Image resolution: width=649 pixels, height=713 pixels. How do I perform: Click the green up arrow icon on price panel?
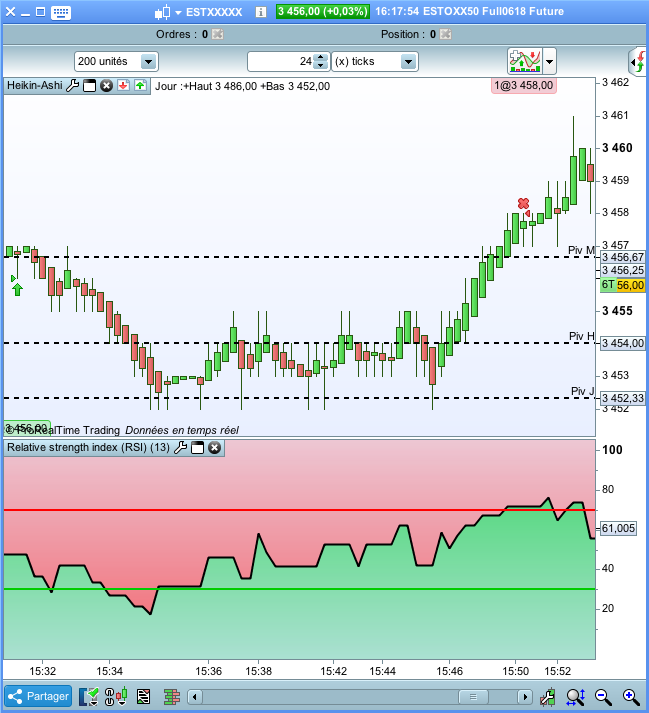pos(140,85)
